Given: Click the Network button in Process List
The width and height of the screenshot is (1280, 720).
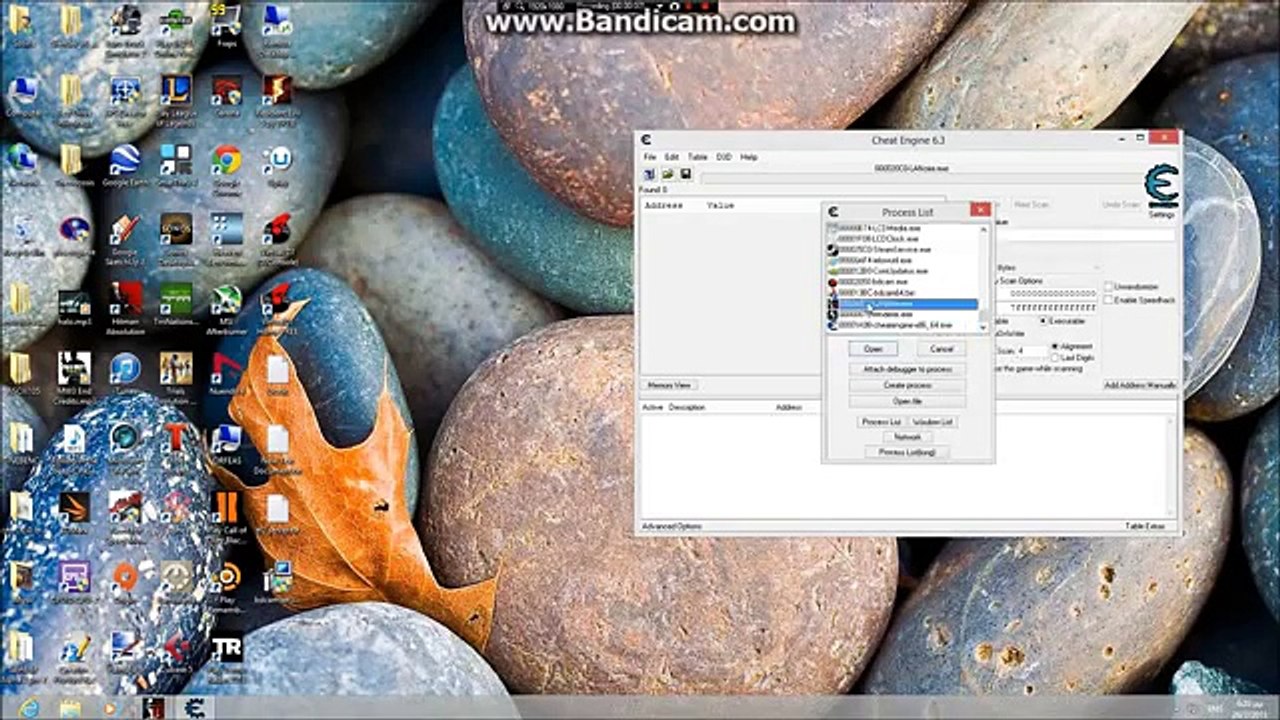Looking at the screenshot, I should click(908, 437).
